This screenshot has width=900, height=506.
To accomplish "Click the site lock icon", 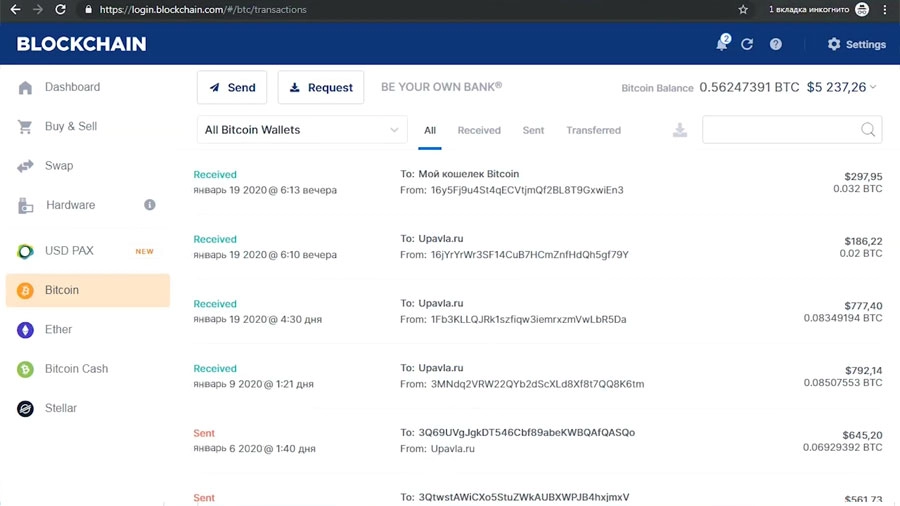I will click(x=88, y=9).
